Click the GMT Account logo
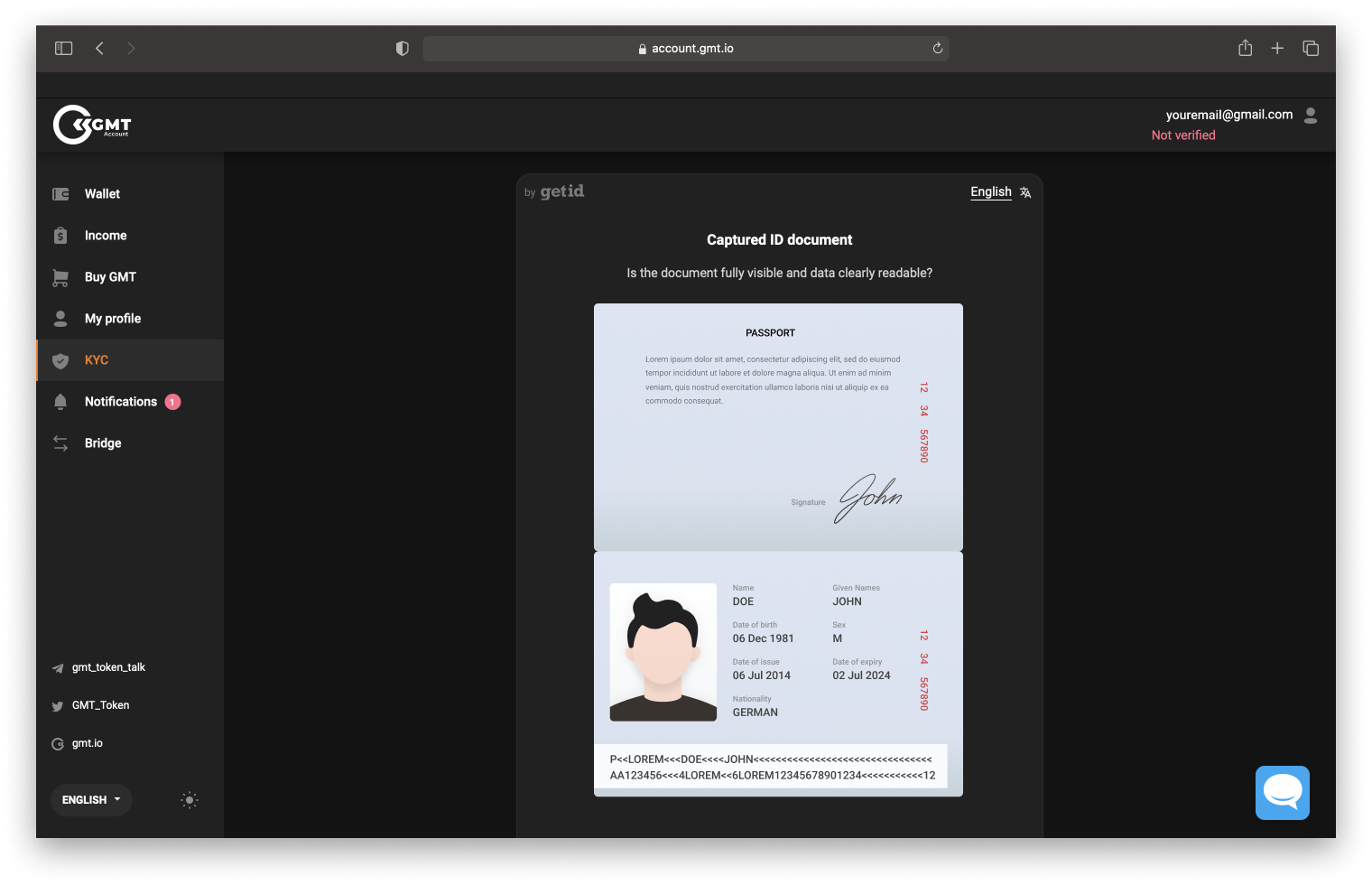The image size is (1372, 885). 92,125
